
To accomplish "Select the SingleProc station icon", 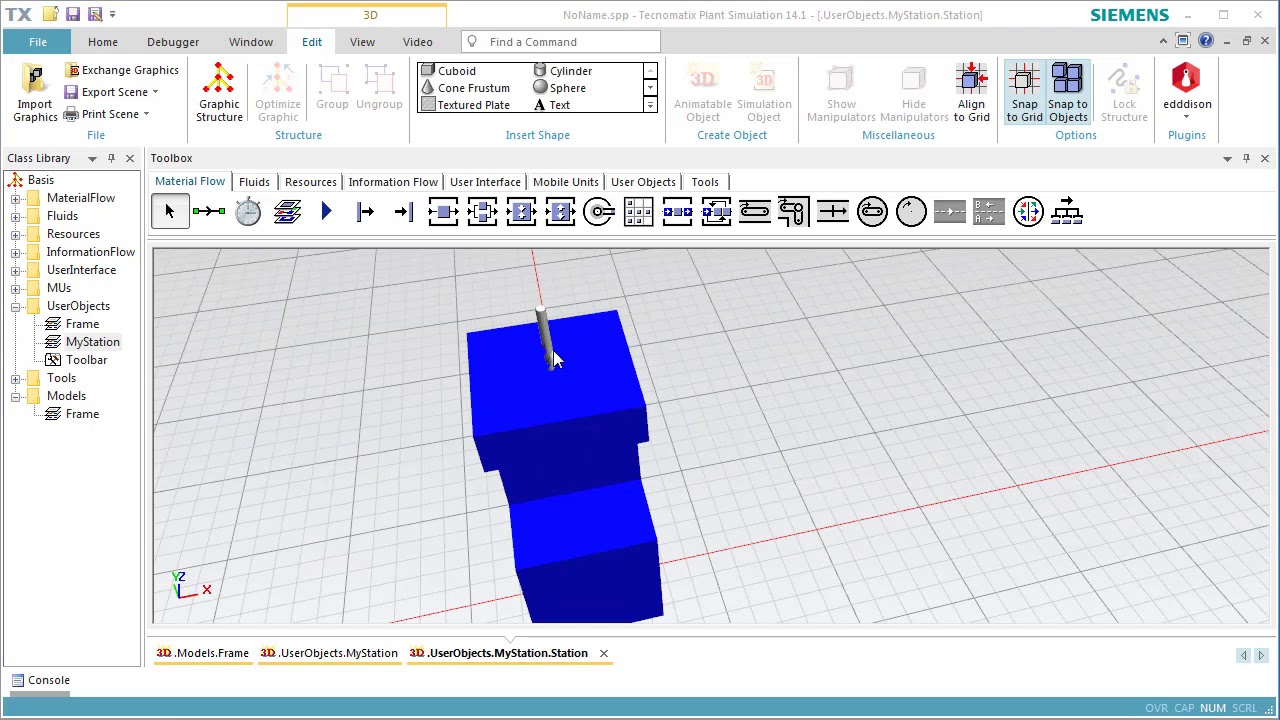I will click(x=443, y=211).
